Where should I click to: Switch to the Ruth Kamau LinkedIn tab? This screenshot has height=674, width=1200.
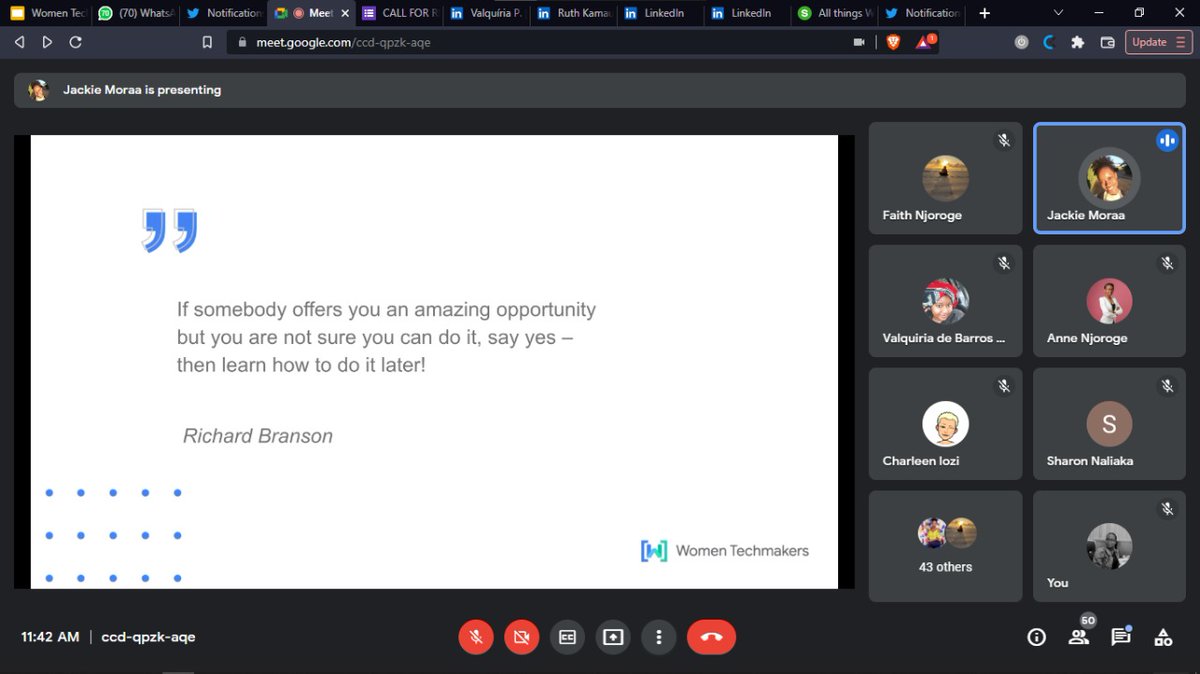click(x=574, y=13)
